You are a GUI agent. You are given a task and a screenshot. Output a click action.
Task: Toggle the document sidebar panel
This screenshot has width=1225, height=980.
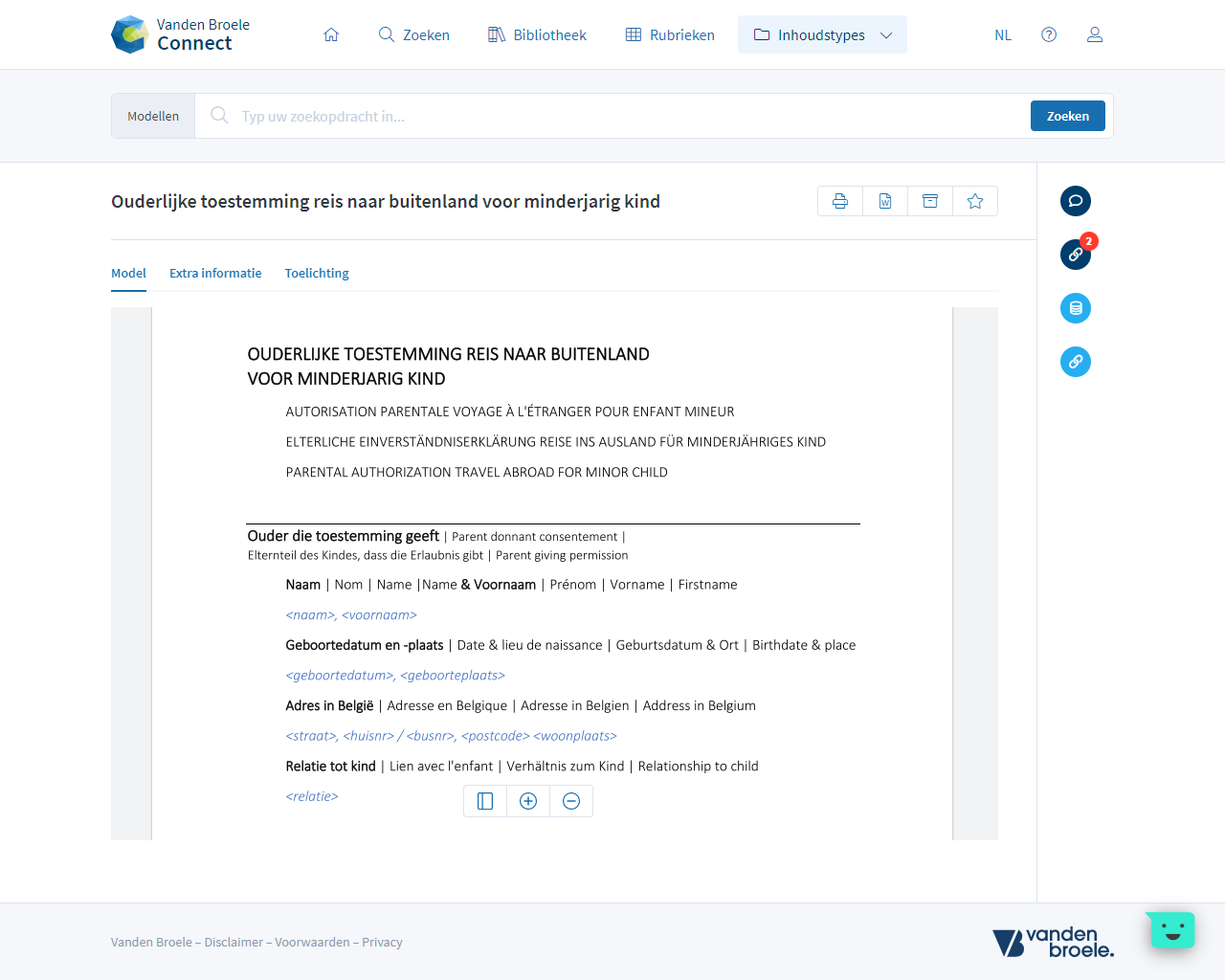click(x=485, y=801)
